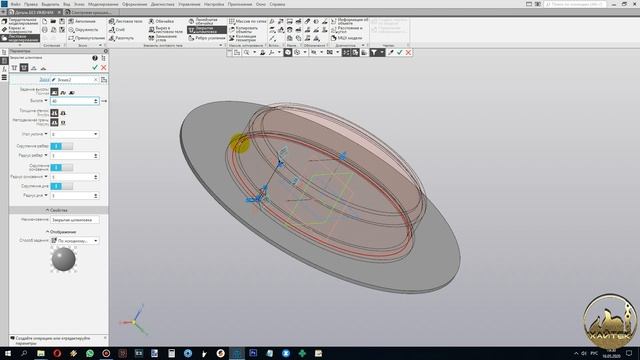Viewport: 640px width, 360px height.
Task: Open the Угол уклона dropdown
Action: (x=96, y=134)
